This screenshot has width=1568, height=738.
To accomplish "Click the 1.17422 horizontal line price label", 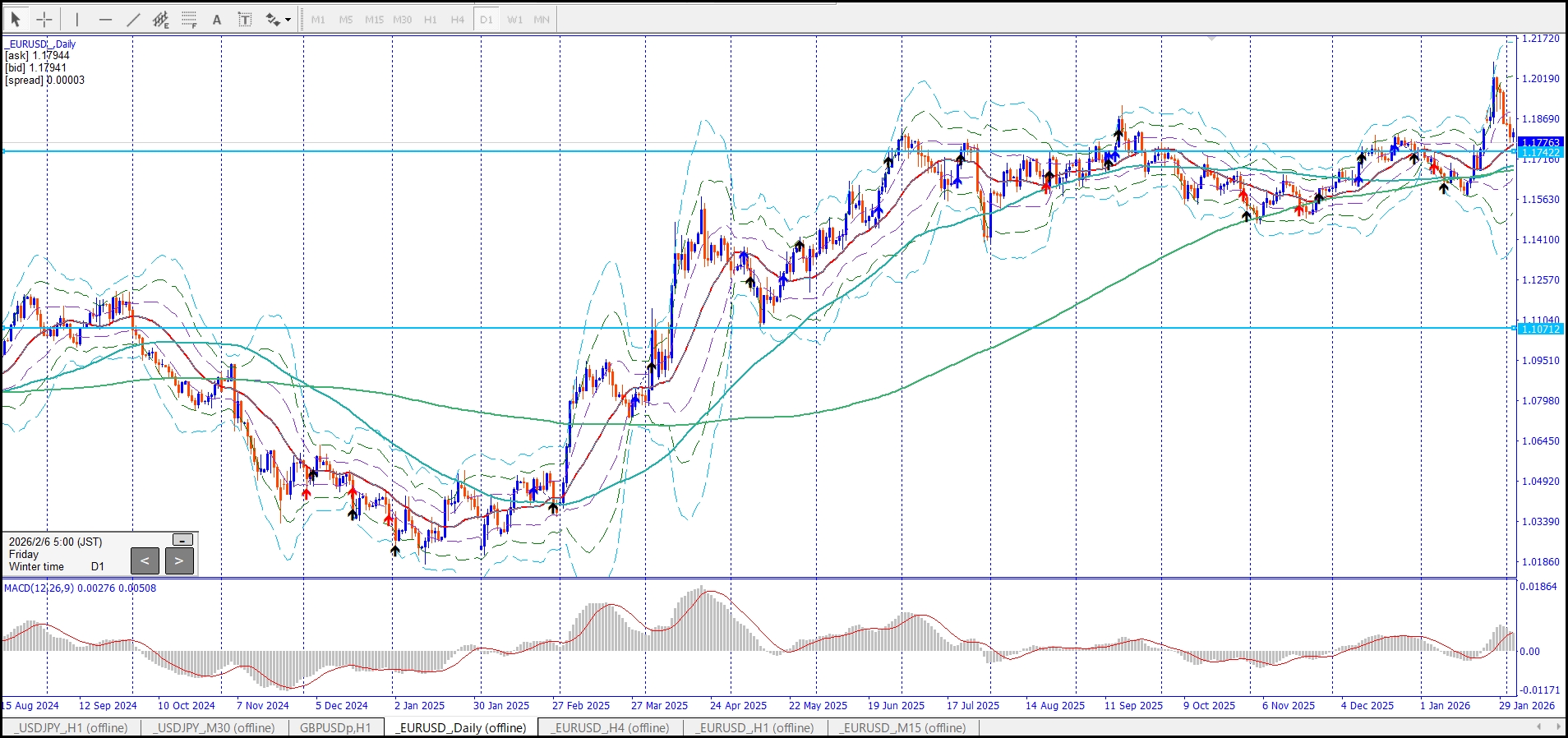I will (x=1540, y=153).
